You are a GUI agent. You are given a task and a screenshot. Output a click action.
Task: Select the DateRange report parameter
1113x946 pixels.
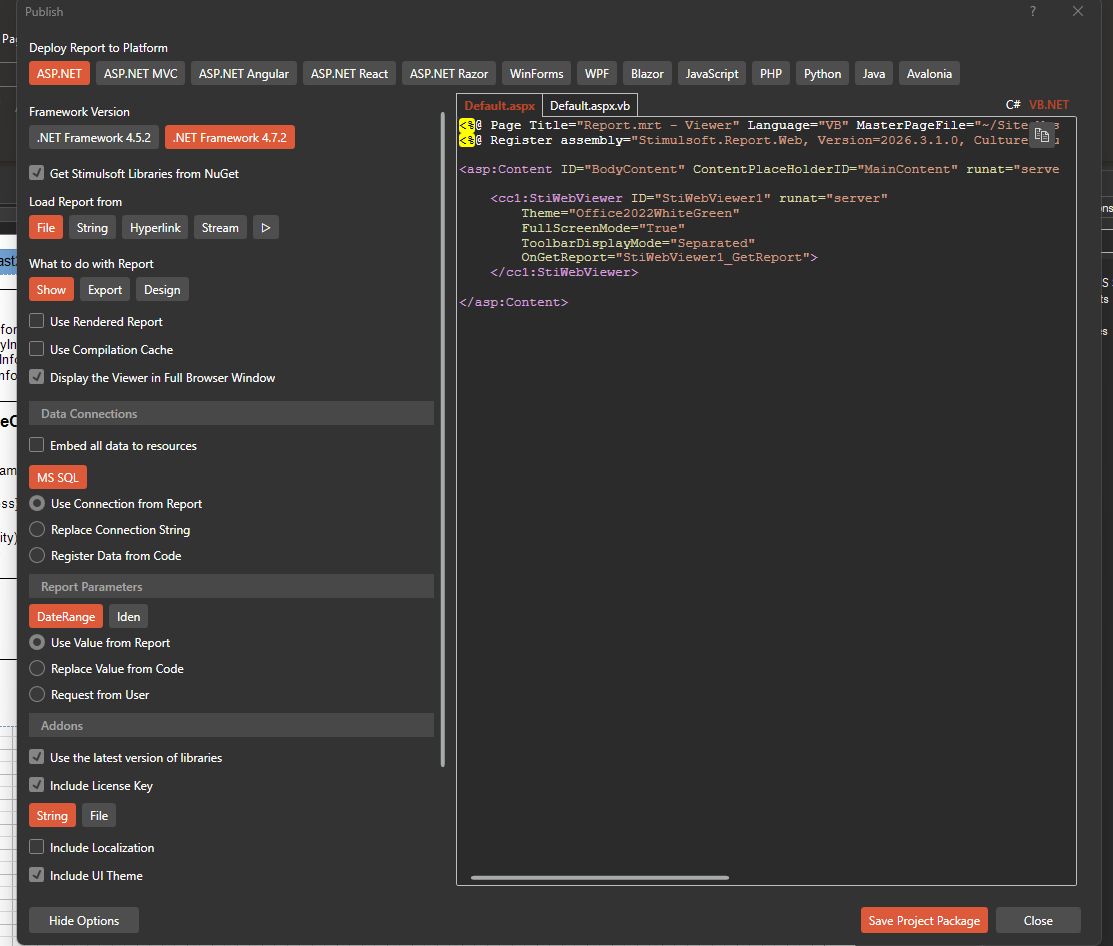(x=66, y=617)
